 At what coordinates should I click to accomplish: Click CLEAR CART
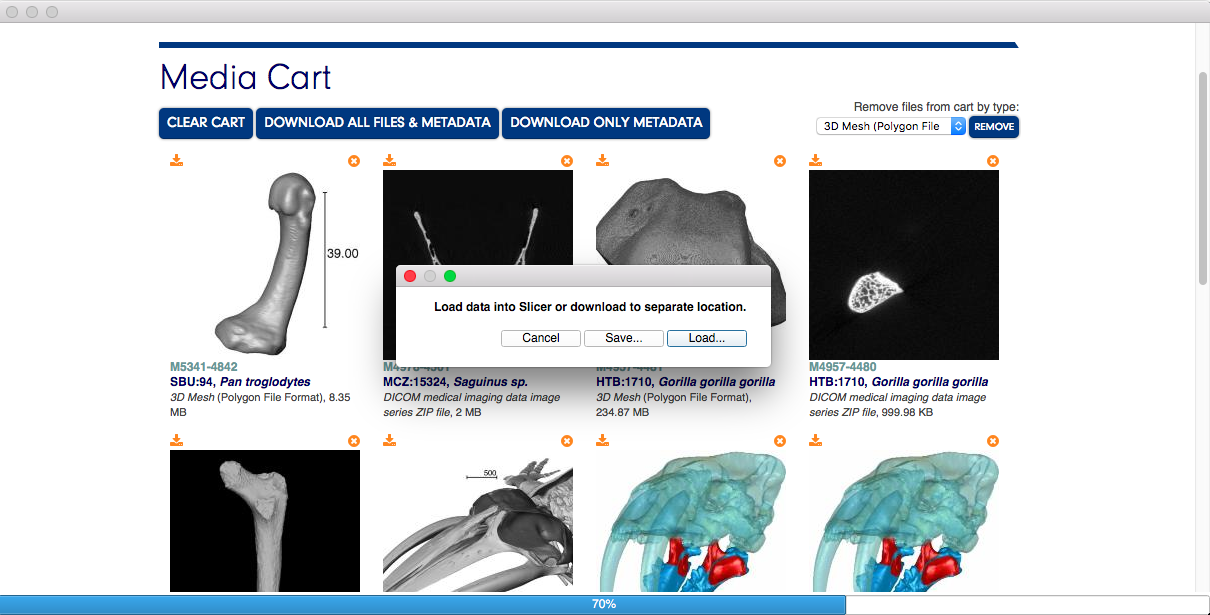[x=205, y=123]
